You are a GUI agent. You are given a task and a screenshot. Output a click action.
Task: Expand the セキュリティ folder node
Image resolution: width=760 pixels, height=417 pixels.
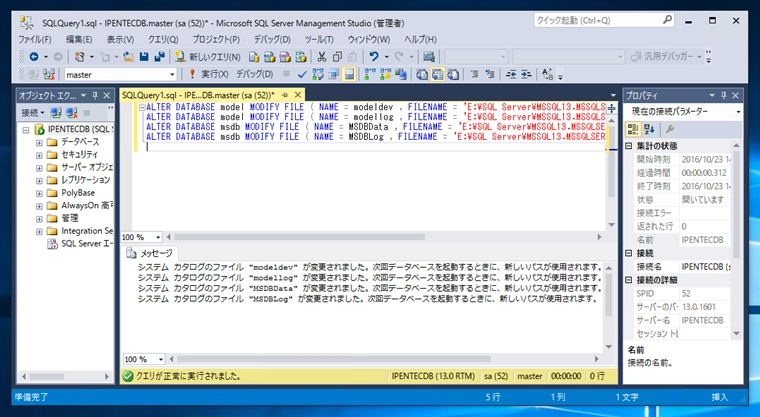tap(39, 155)
